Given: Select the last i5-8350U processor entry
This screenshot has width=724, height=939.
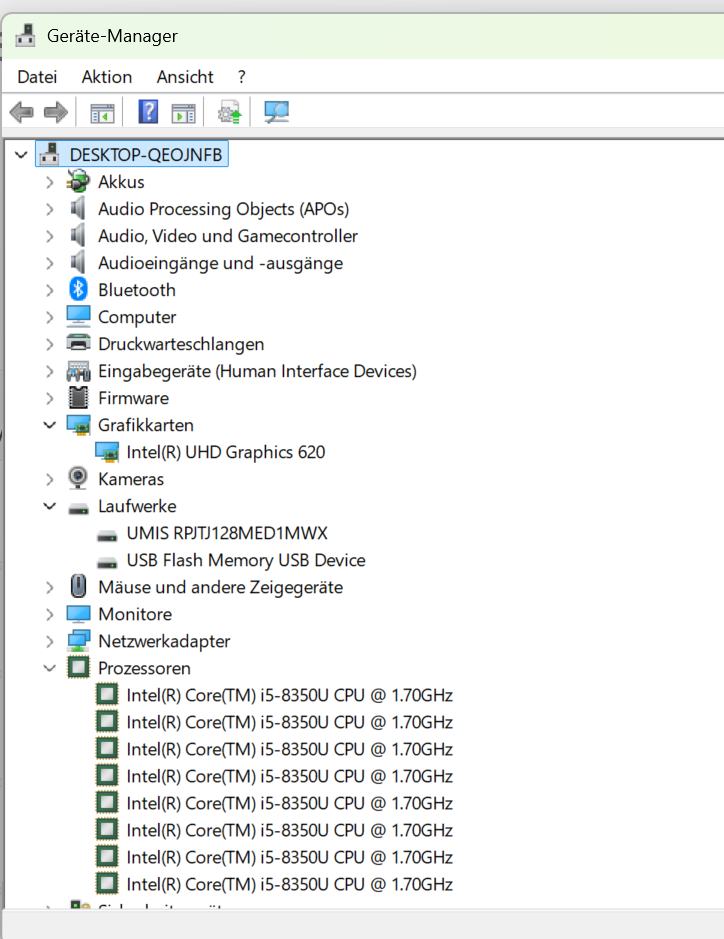Looking at the screenshot, I should 289,885.
